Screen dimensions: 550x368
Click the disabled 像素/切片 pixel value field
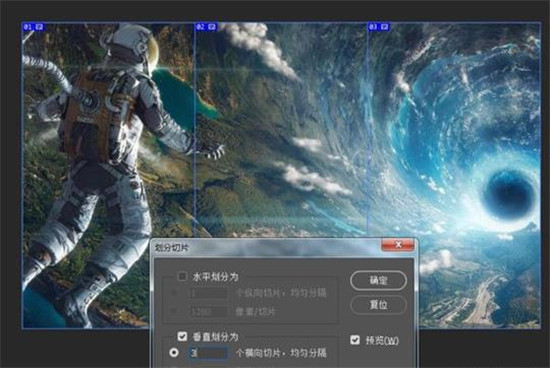[208, 311]
